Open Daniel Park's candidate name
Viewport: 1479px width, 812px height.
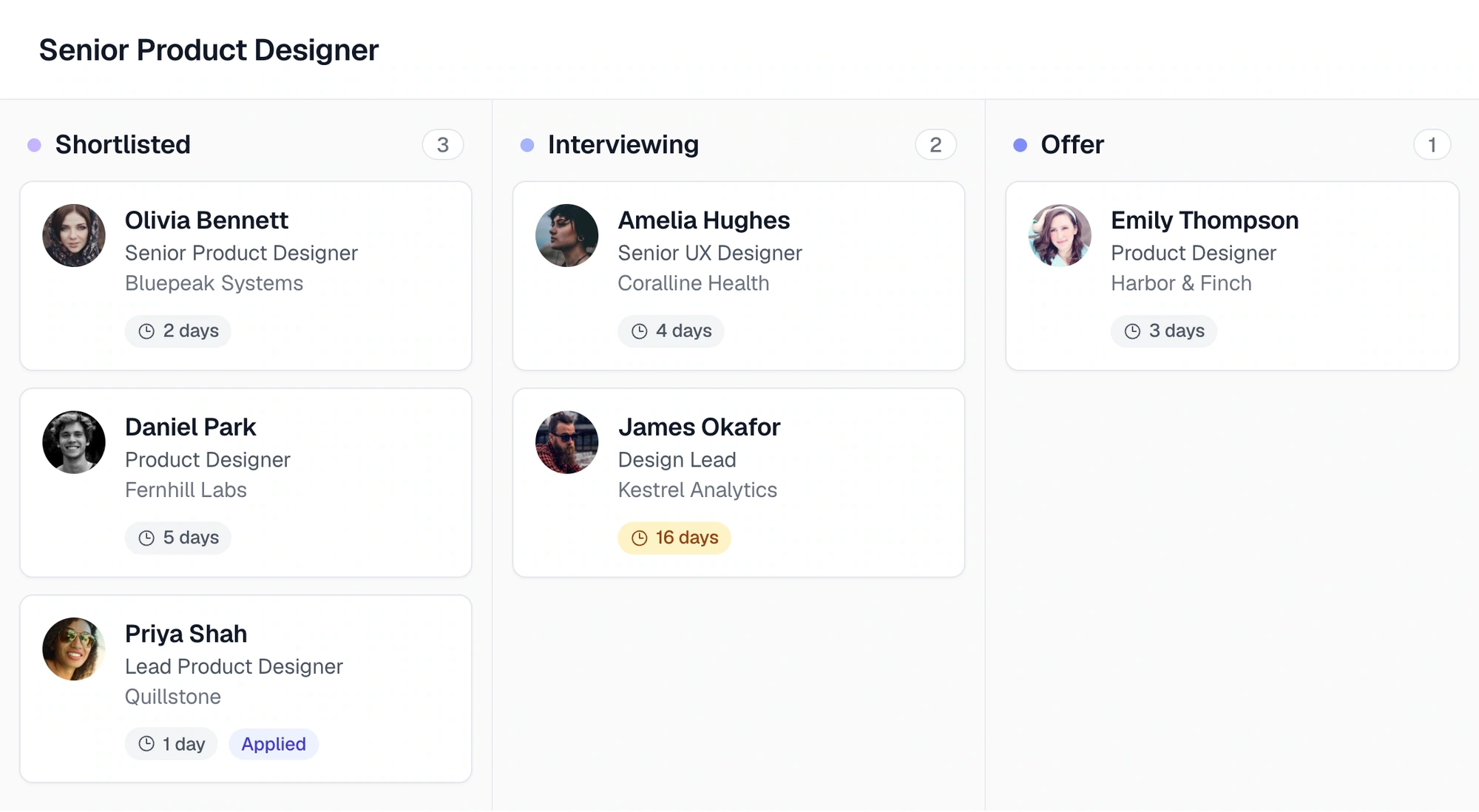(190, 427)
